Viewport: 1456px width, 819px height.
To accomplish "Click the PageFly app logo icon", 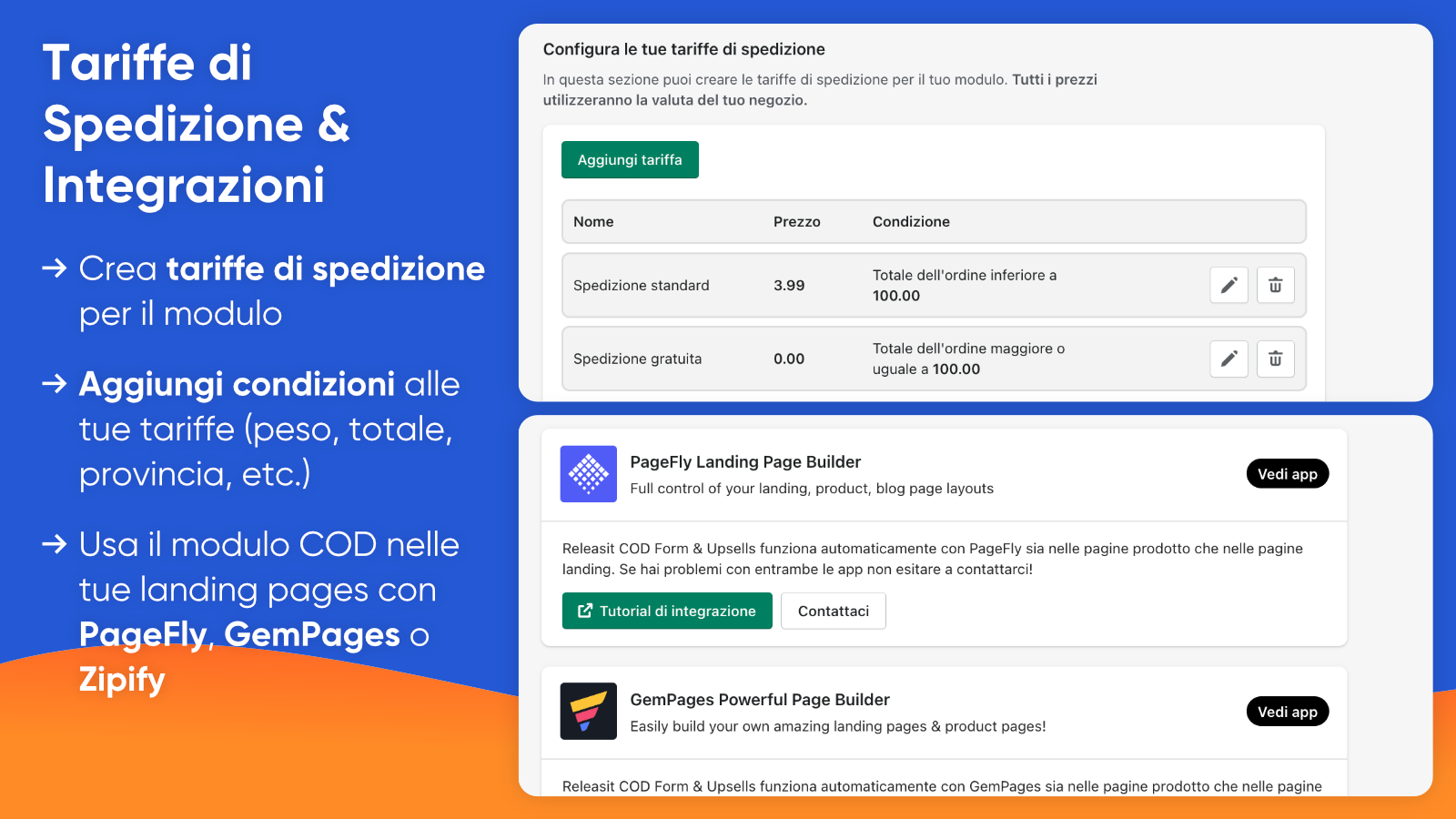I will coord(589,474).
